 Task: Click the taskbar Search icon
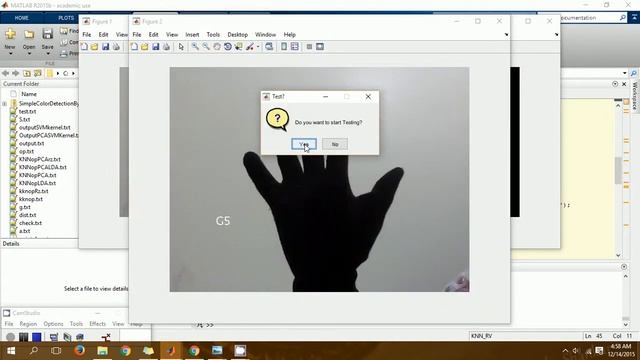(34, 351)
